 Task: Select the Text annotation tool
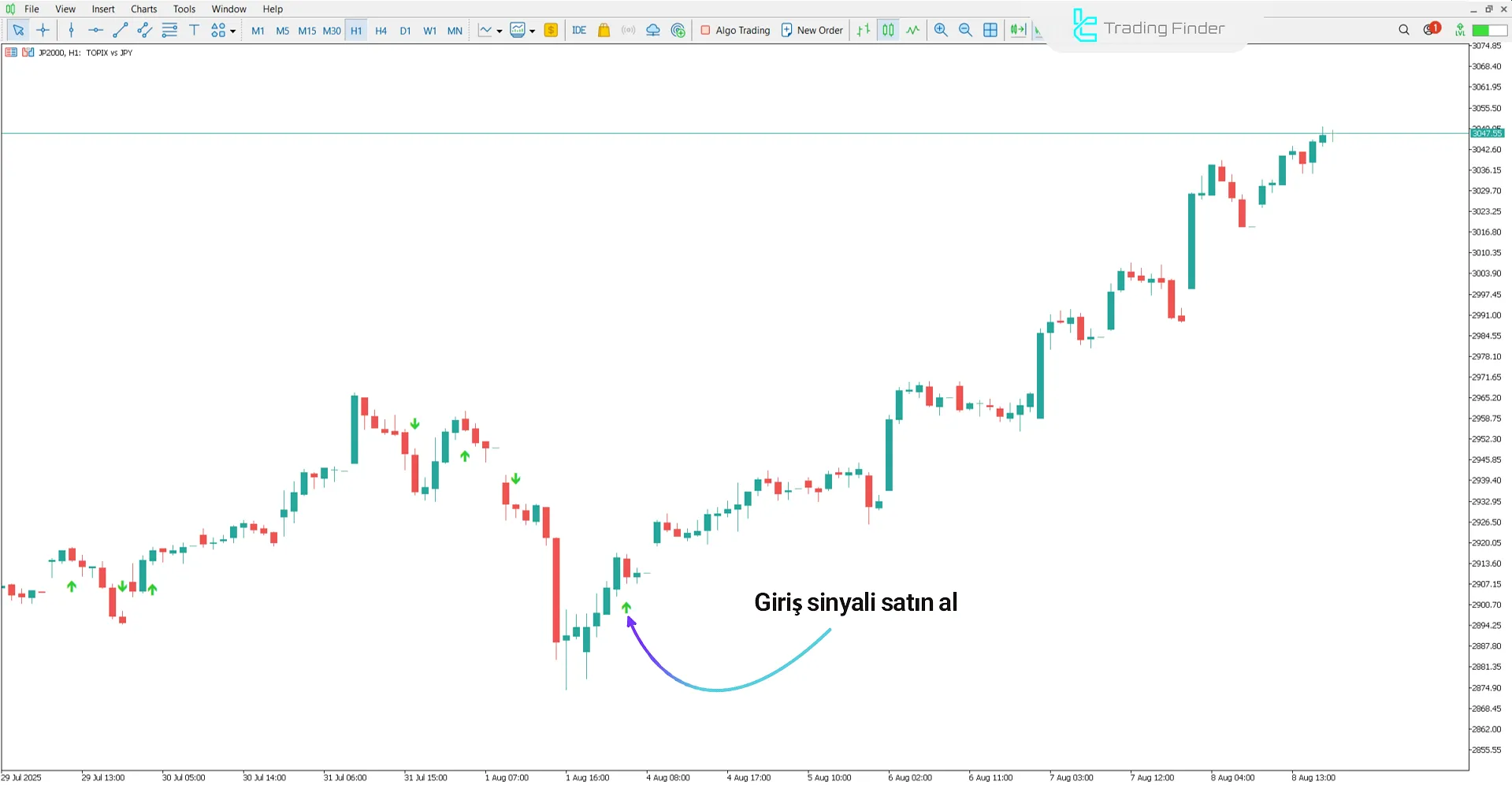point(194,30)
